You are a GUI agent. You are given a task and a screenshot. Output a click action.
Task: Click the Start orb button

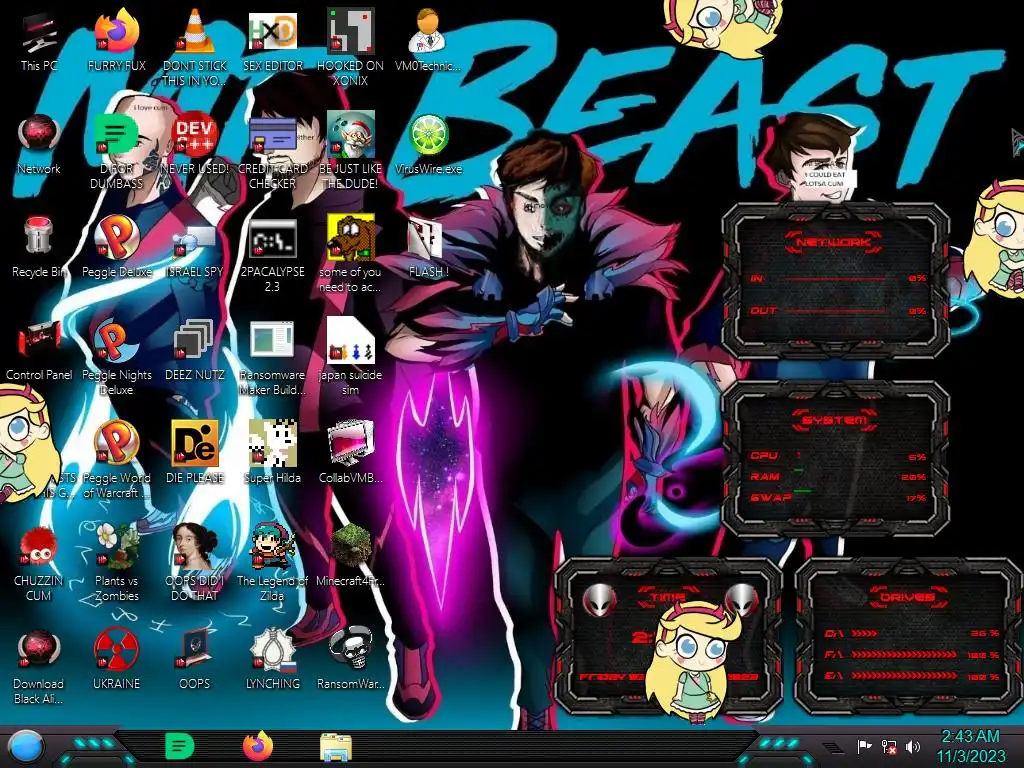27,748
